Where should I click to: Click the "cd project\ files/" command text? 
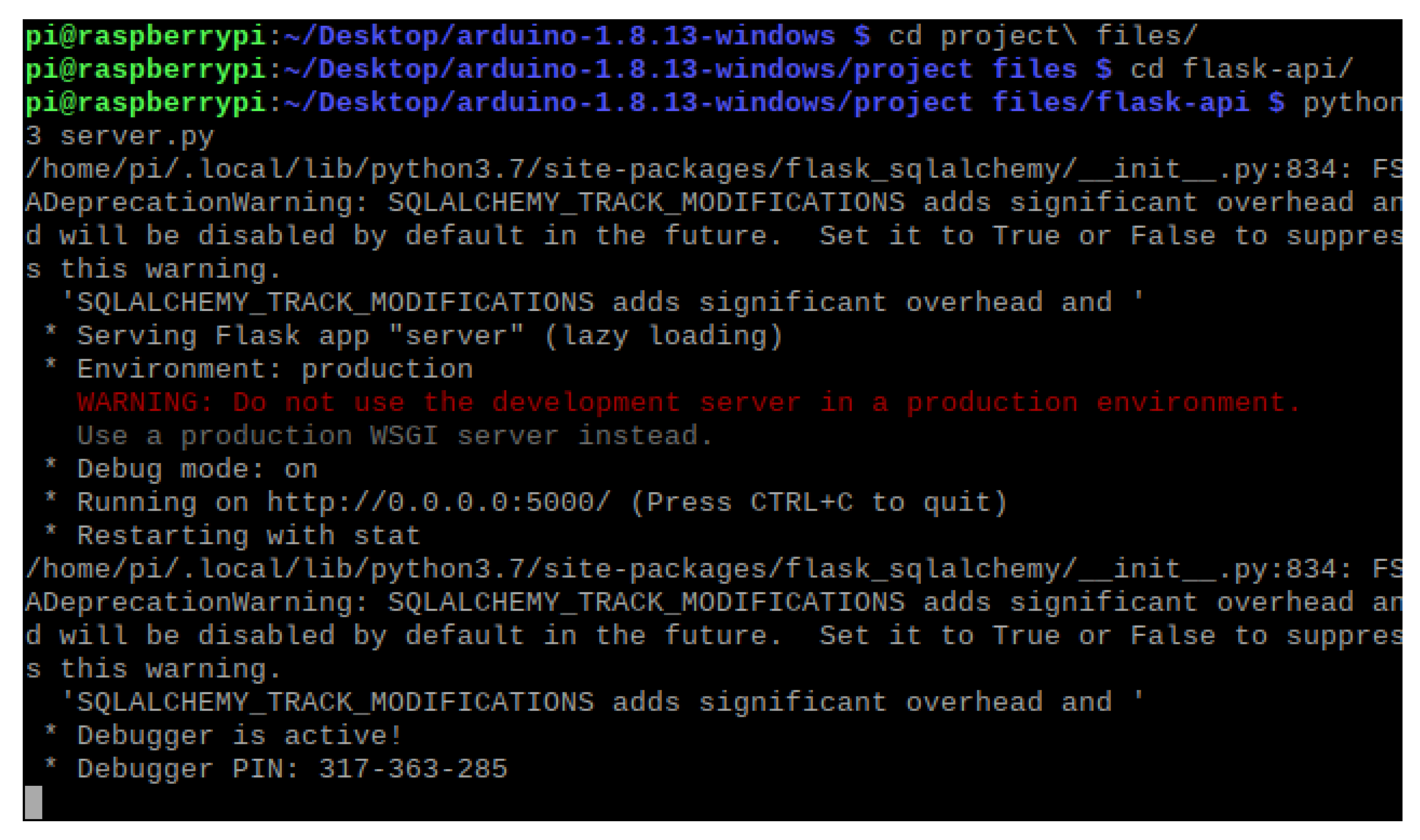point(1042,36)
